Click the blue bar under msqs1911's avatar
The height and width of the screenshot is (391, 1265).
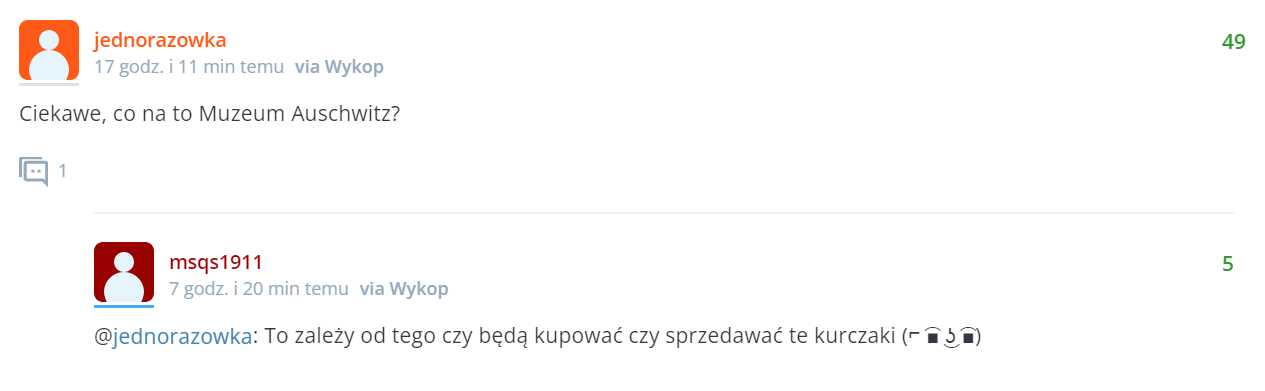point(124,306)
